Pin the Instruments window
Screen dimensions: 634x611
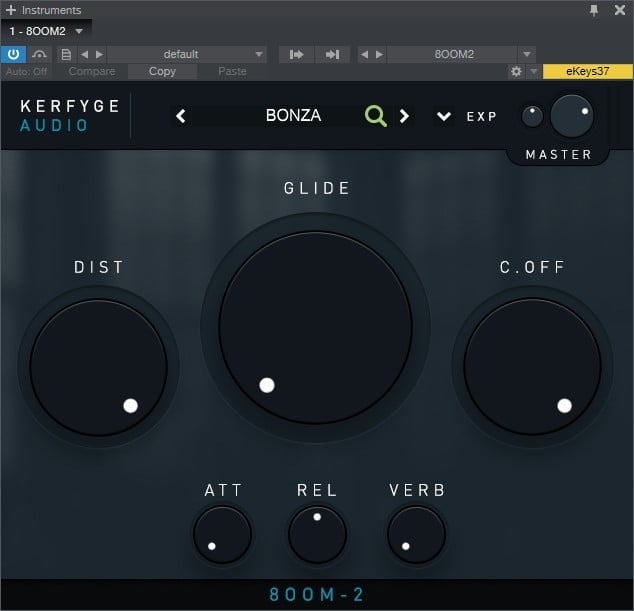pos(594,10)
